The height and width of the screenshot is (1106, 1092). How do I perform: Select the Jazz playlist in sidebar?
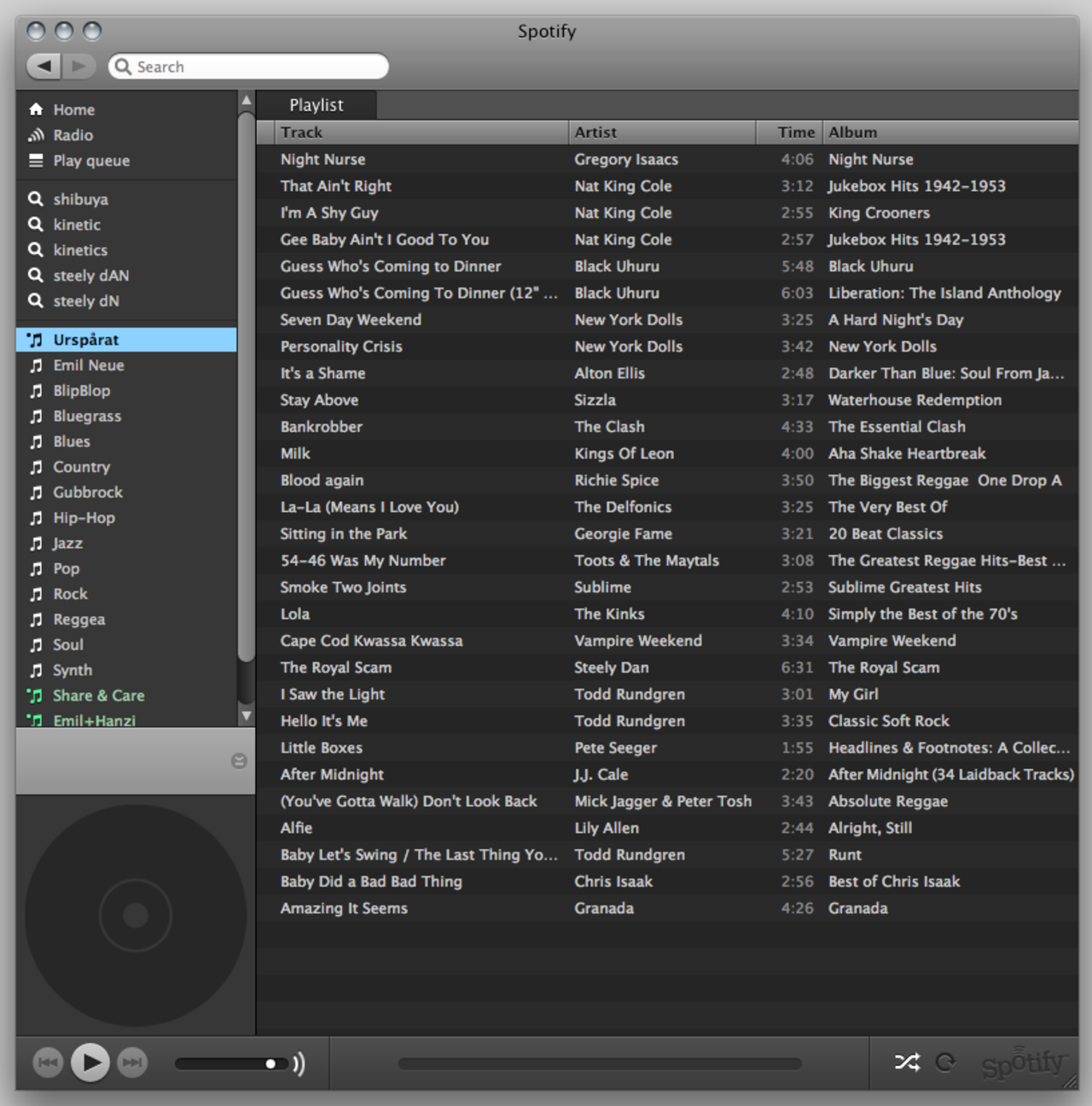pos(67,543)
